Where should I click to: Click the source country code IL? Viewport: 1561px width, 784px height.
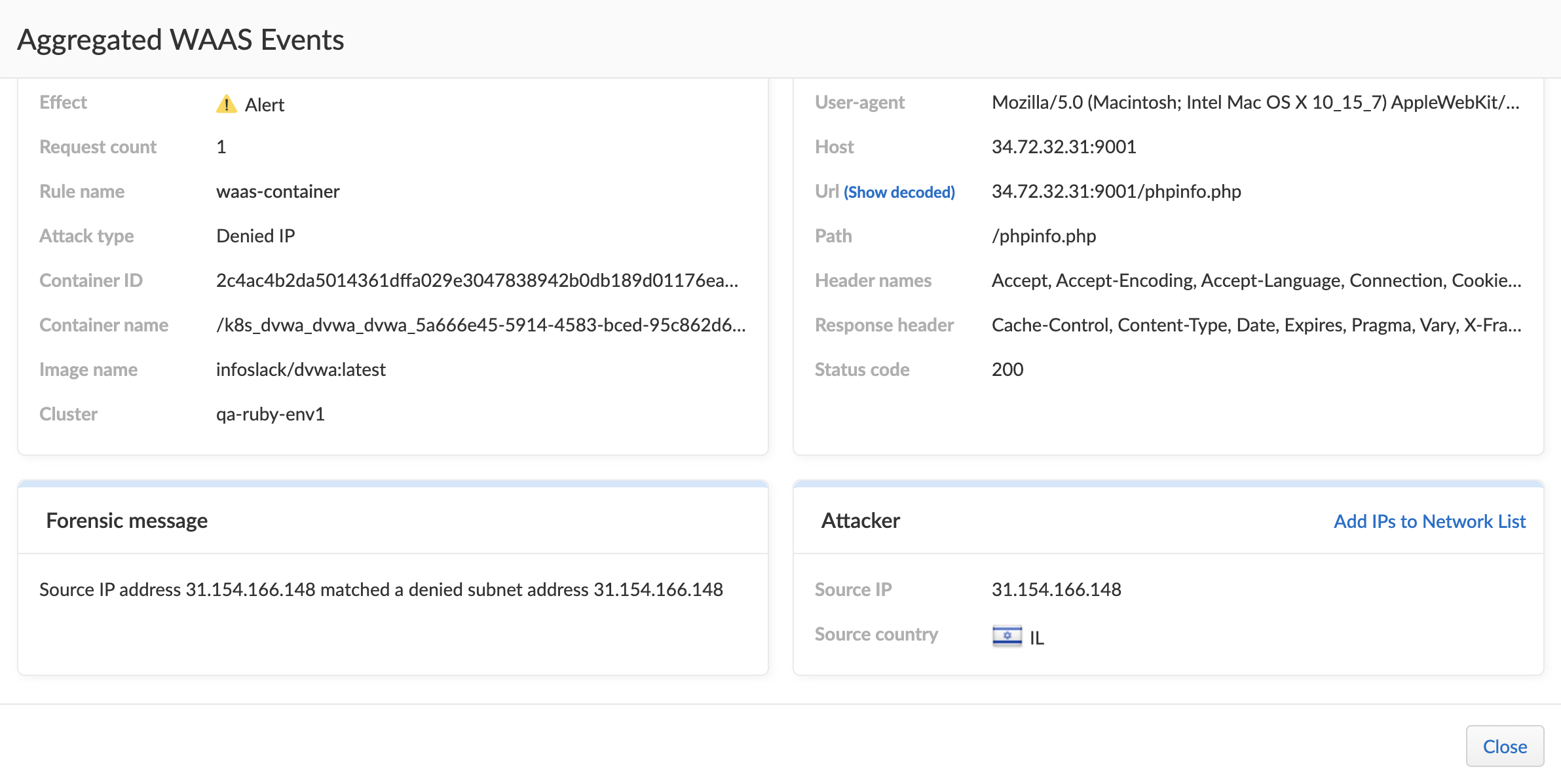[1036, 638]
